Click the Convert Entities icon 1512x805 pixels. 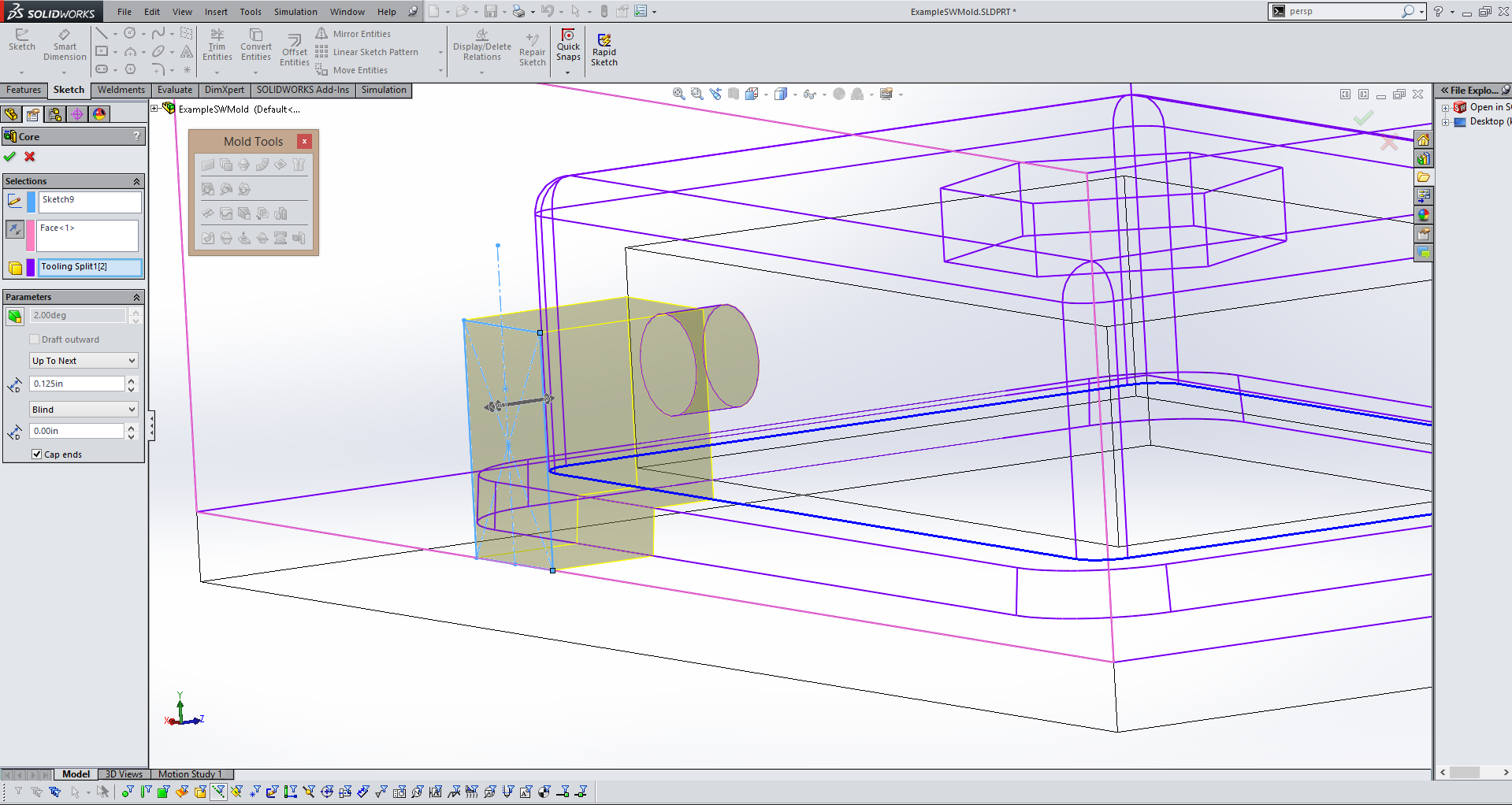256,45
